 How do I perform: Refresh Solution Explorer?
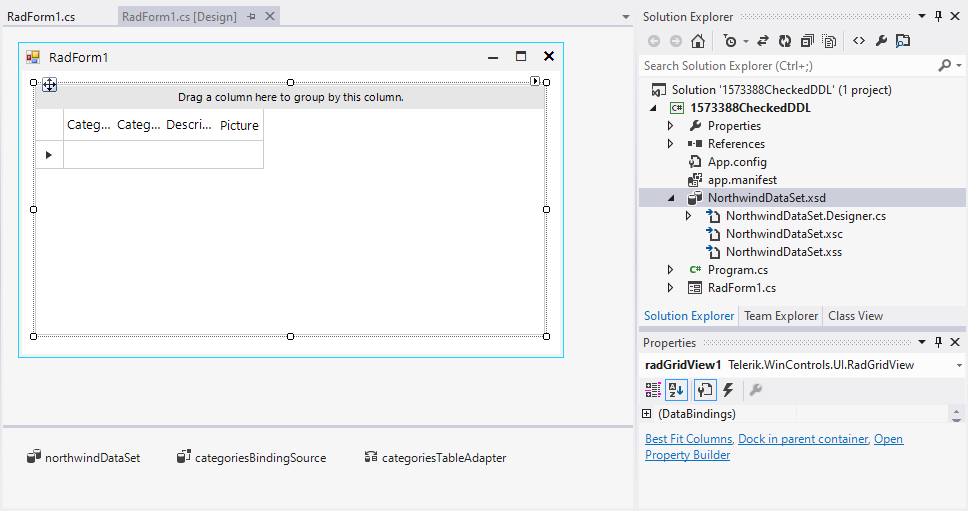pos(785,41)
